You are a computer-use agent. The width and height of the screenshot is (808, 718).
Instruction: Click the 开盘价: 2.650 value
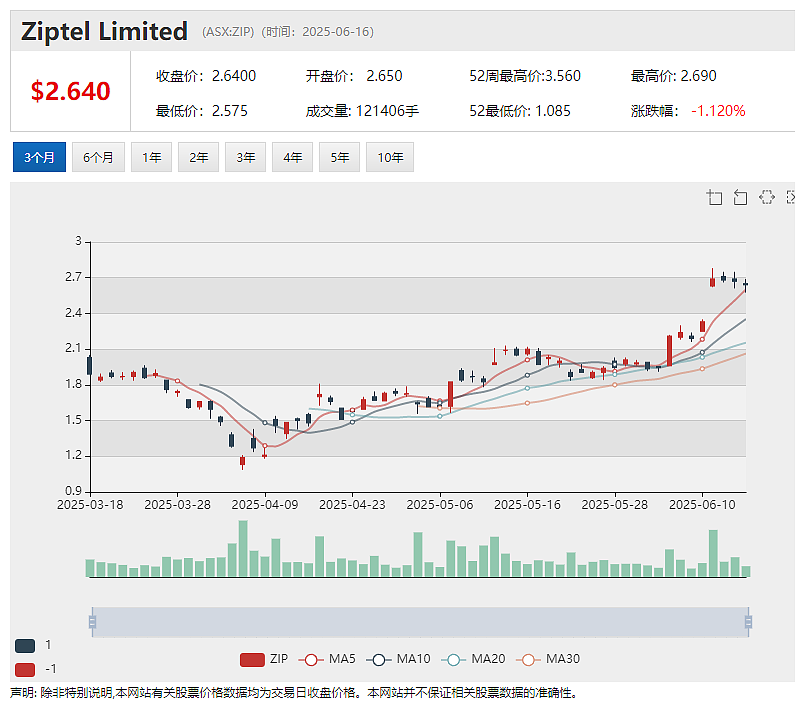[354, 76]
